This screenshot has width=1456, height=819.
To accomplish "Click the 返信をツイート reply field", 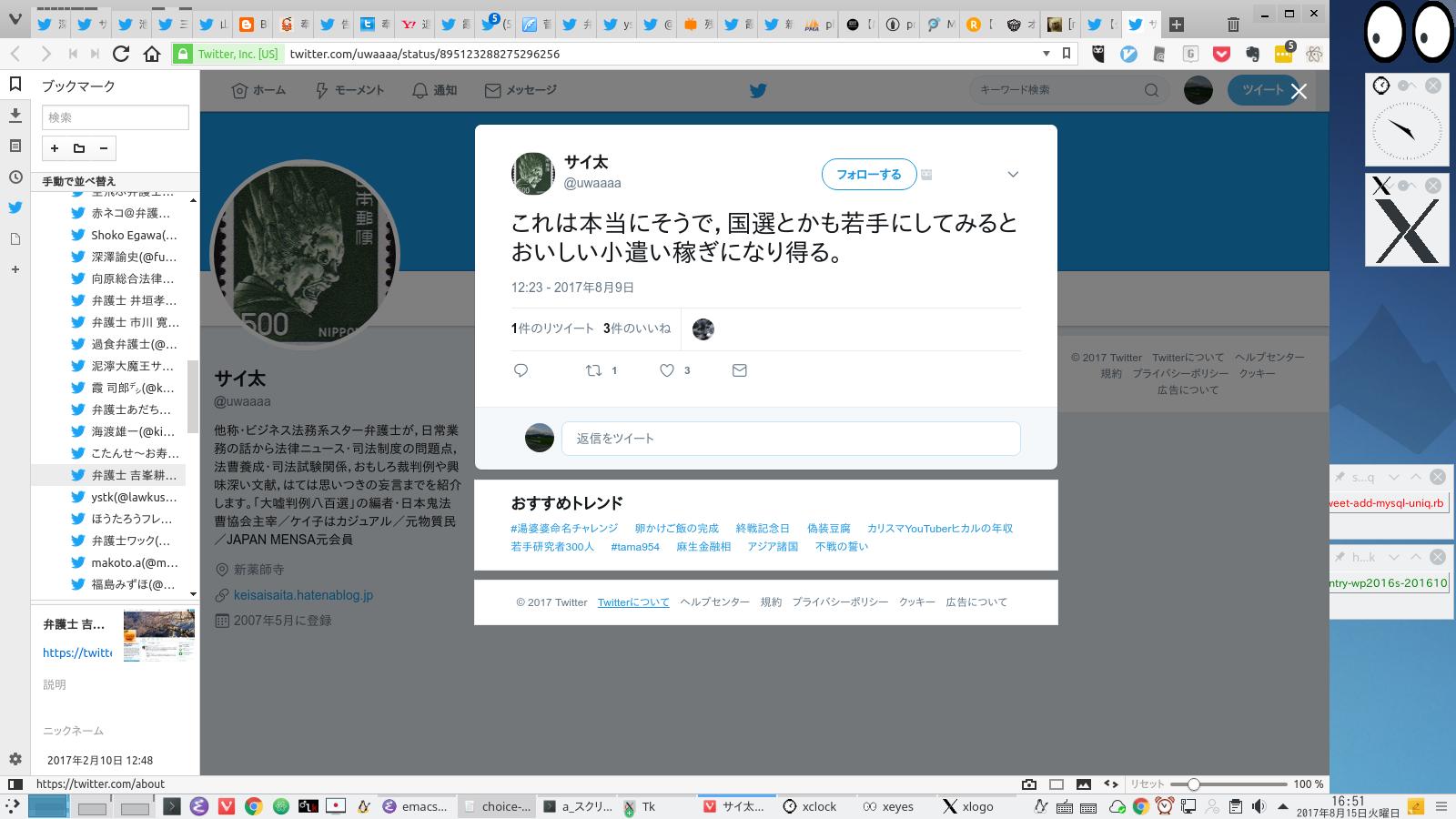I will [x=791, y=439].
